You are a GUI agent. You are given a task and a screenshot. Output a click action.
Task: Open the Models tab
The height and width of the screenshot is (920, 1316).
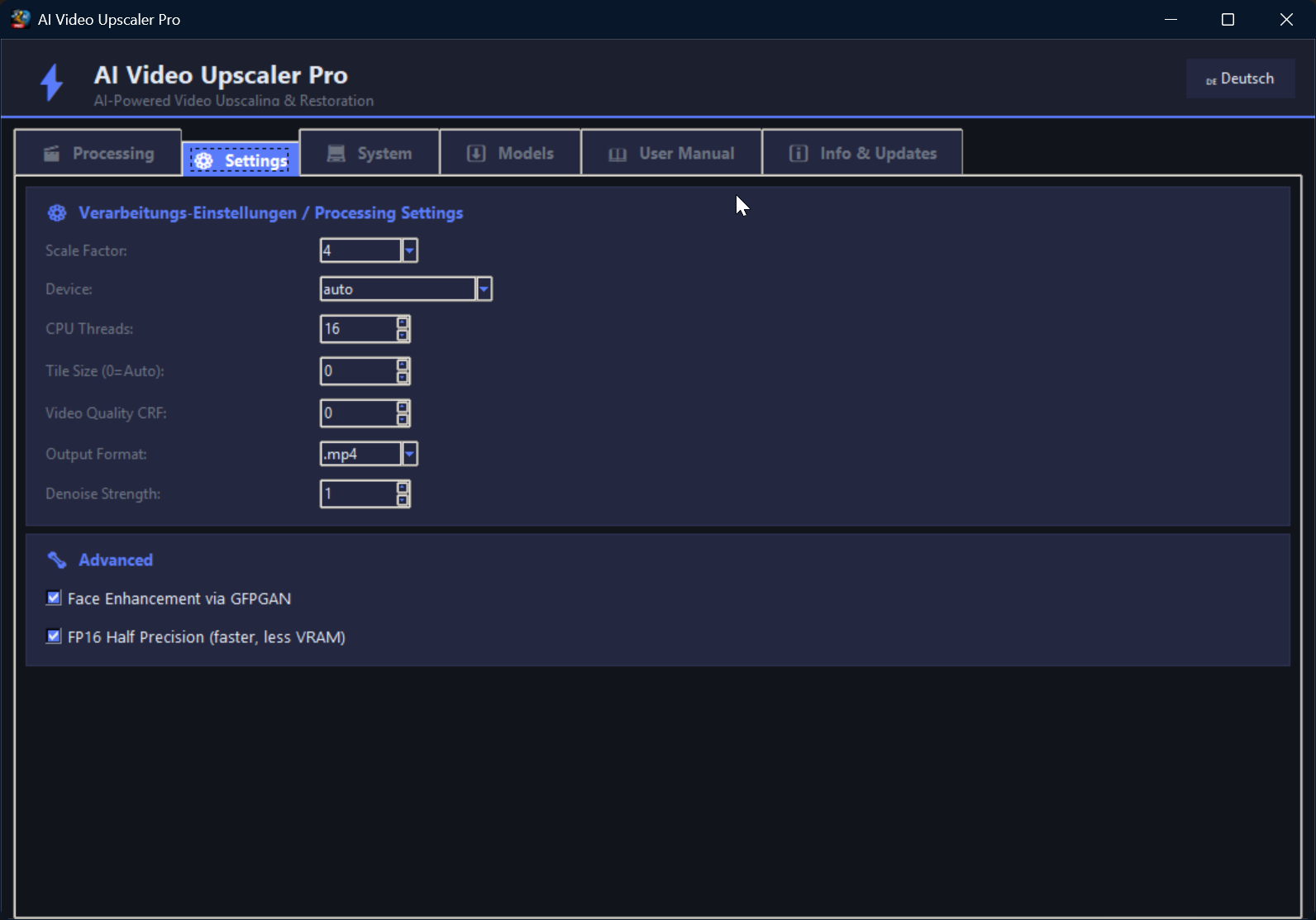click(x=510, y=153)
